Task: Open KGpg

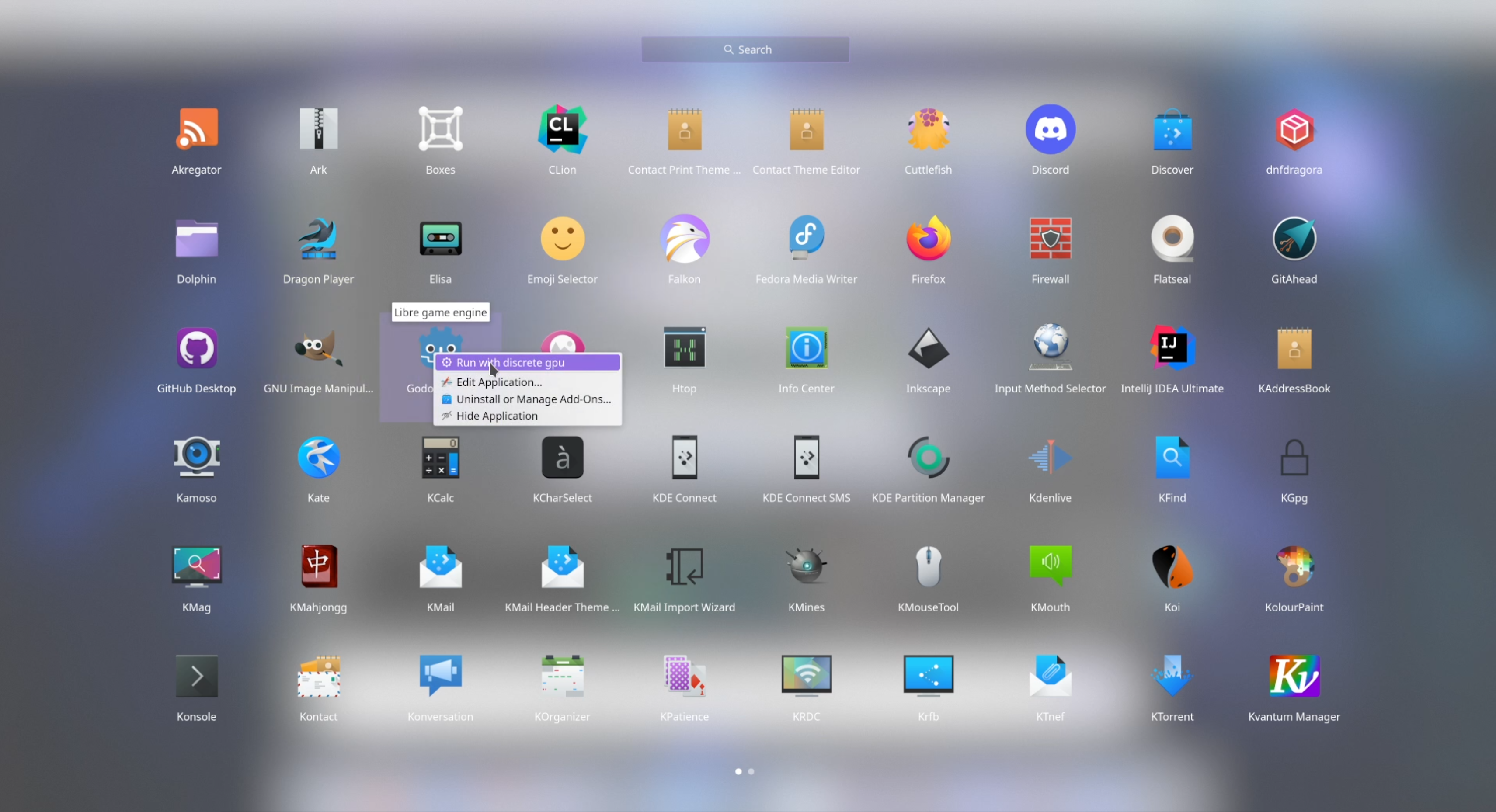Action: (1294, 458)
